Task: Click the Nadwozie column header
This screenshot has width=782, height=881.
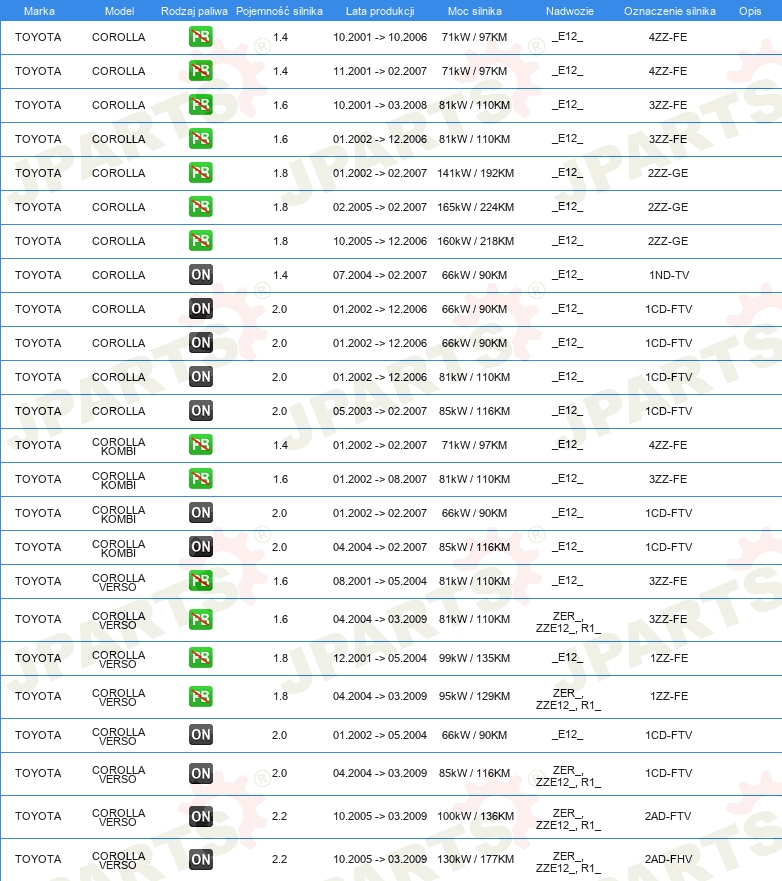Action: [x=570, y=11]
